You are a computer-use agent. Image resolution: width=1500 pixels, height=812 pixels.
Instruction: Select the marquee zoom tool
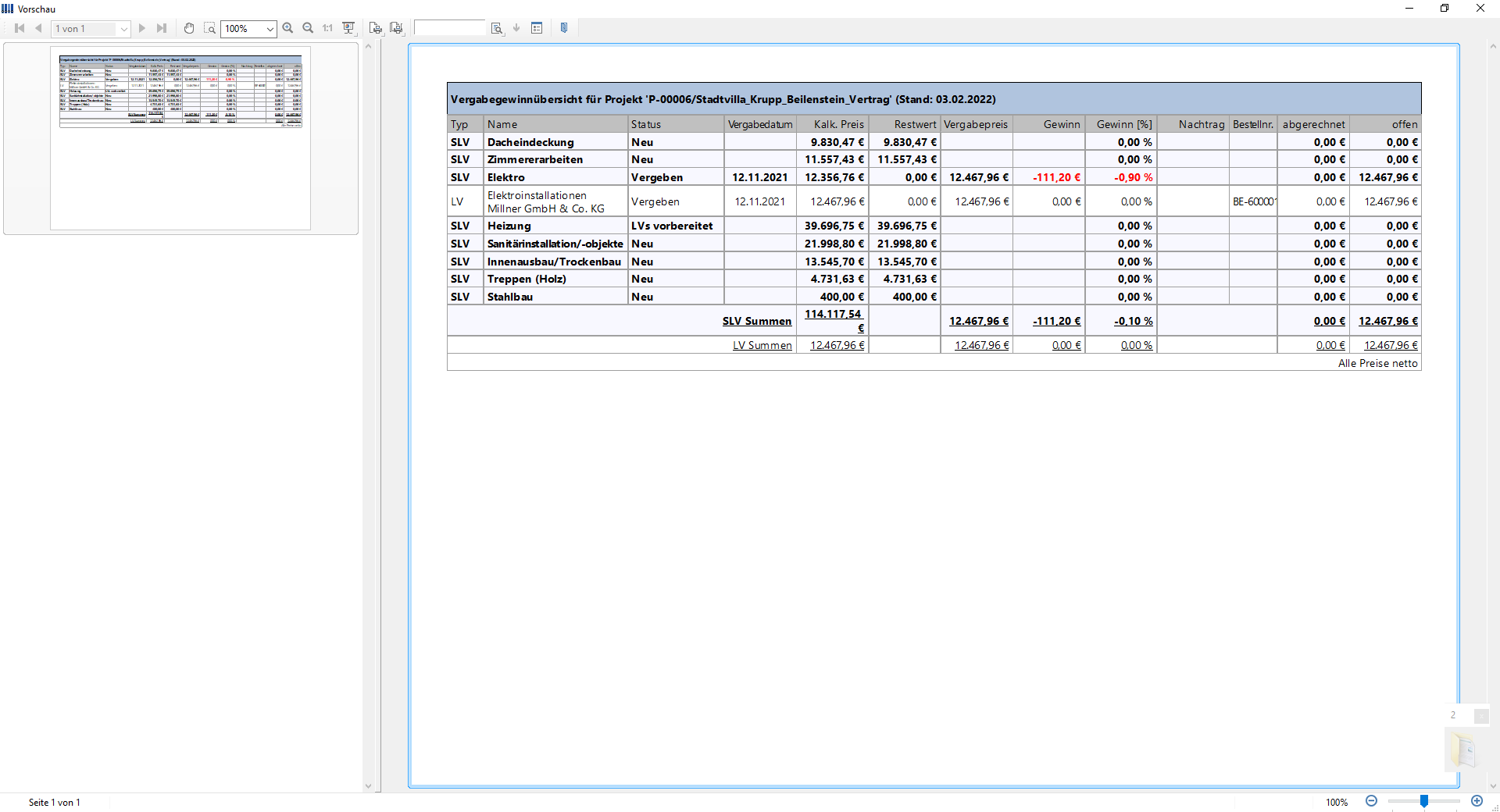tap(209, 28)
